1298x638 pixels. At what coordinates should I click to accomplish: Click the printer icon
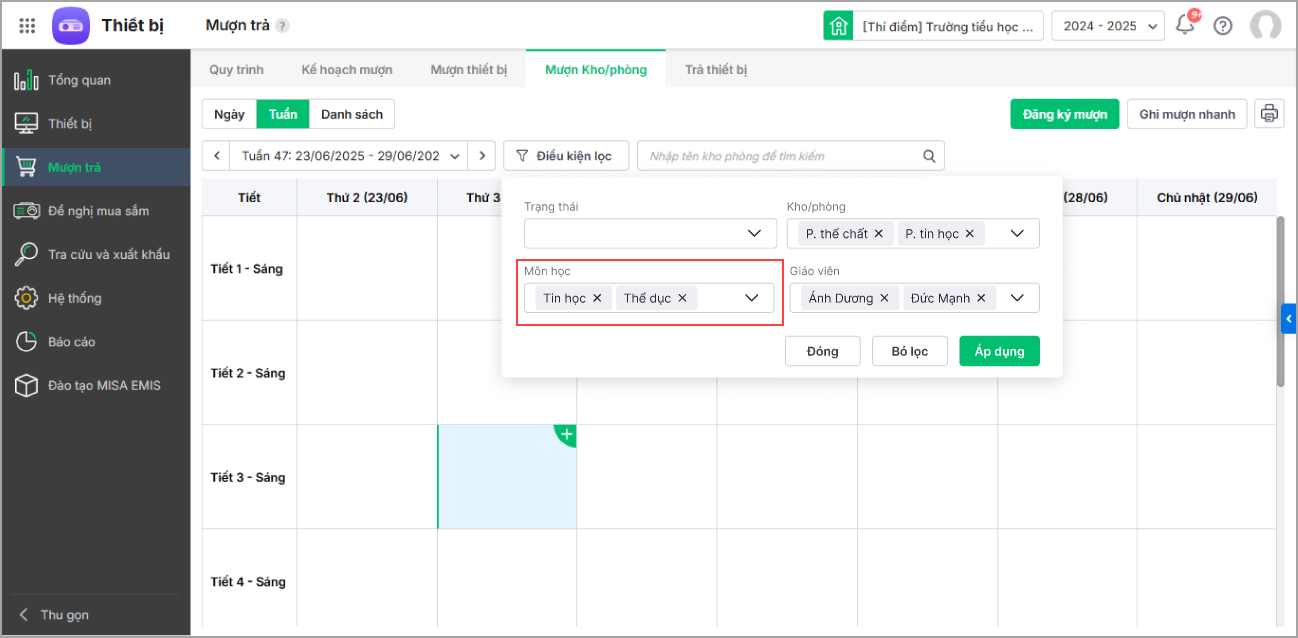point(1269,114)
